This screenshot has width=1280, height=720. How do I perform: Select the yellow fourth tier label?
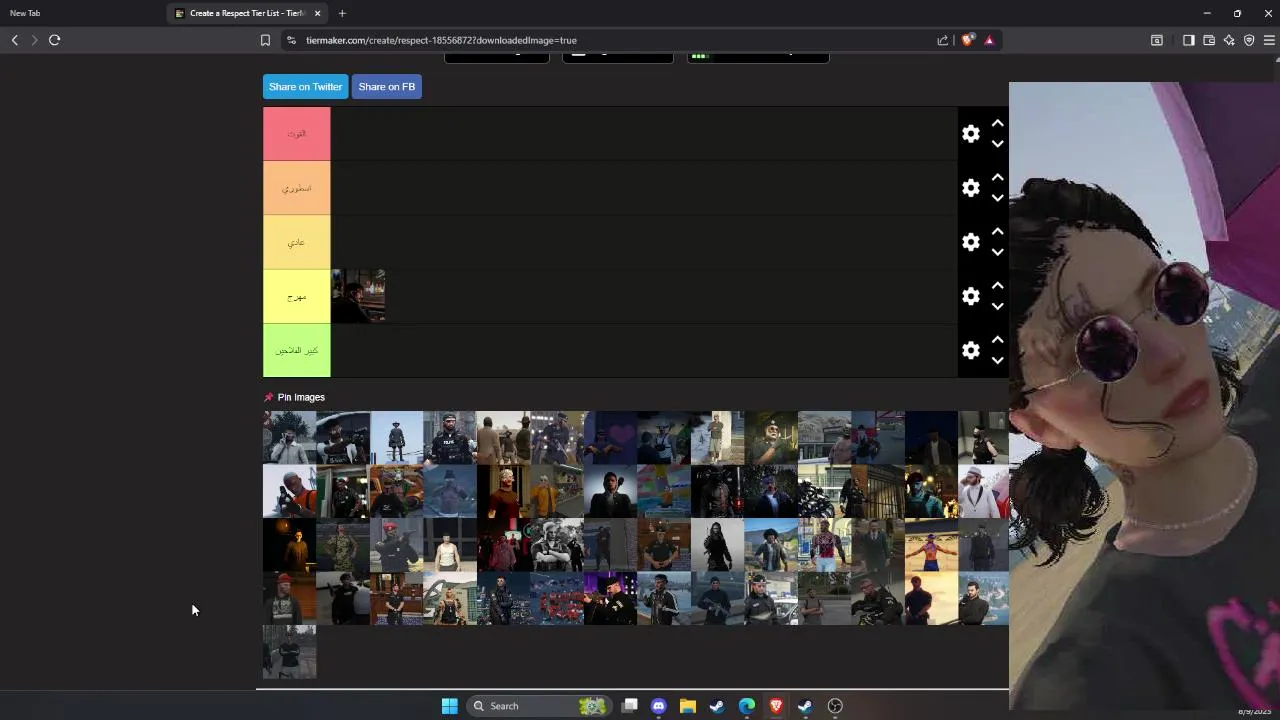pyautogui.click(x=296, y=296)
